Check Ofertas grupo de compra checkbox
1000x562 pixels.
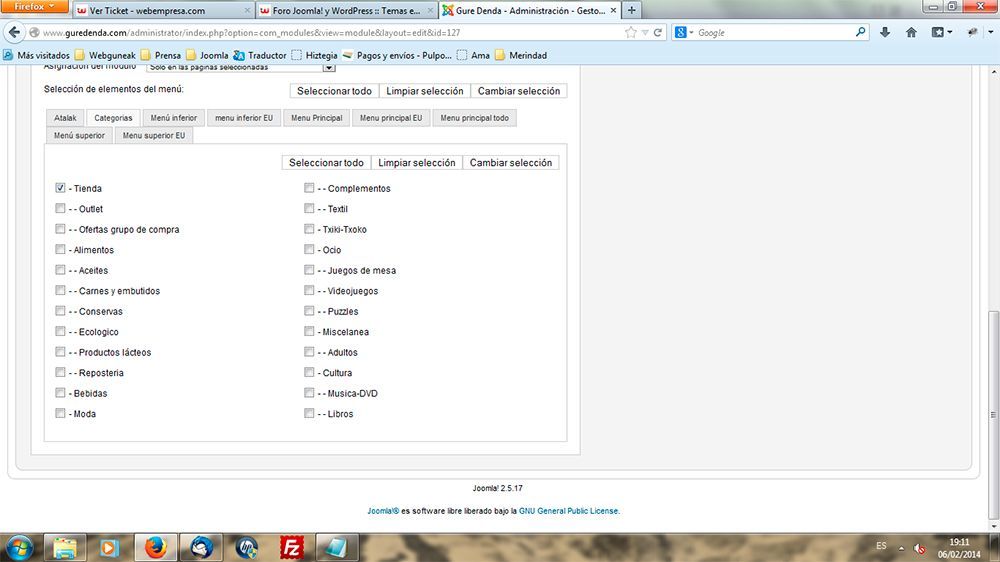pos(60,229)
